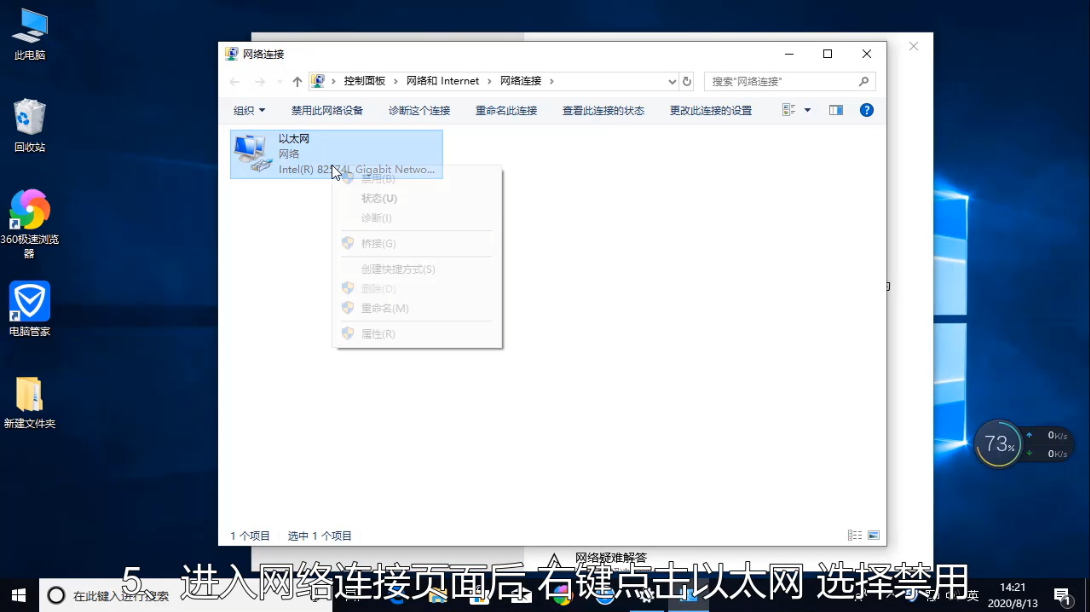
Task: Click the up arrow navigation button
Action: click(297, 81)
